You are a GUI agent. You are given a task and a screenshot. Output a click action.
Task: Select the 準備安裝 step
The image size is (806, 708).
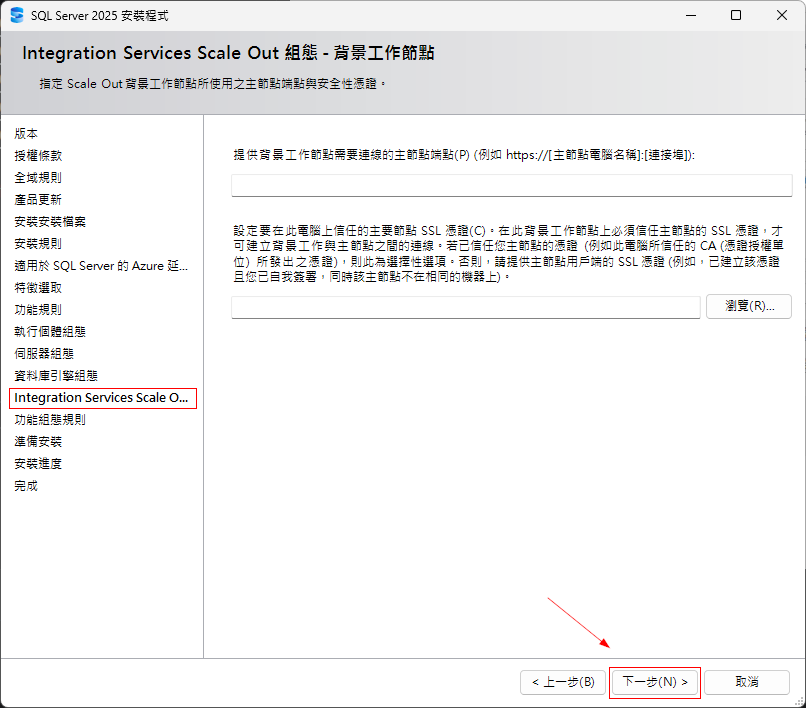[38, 442]
